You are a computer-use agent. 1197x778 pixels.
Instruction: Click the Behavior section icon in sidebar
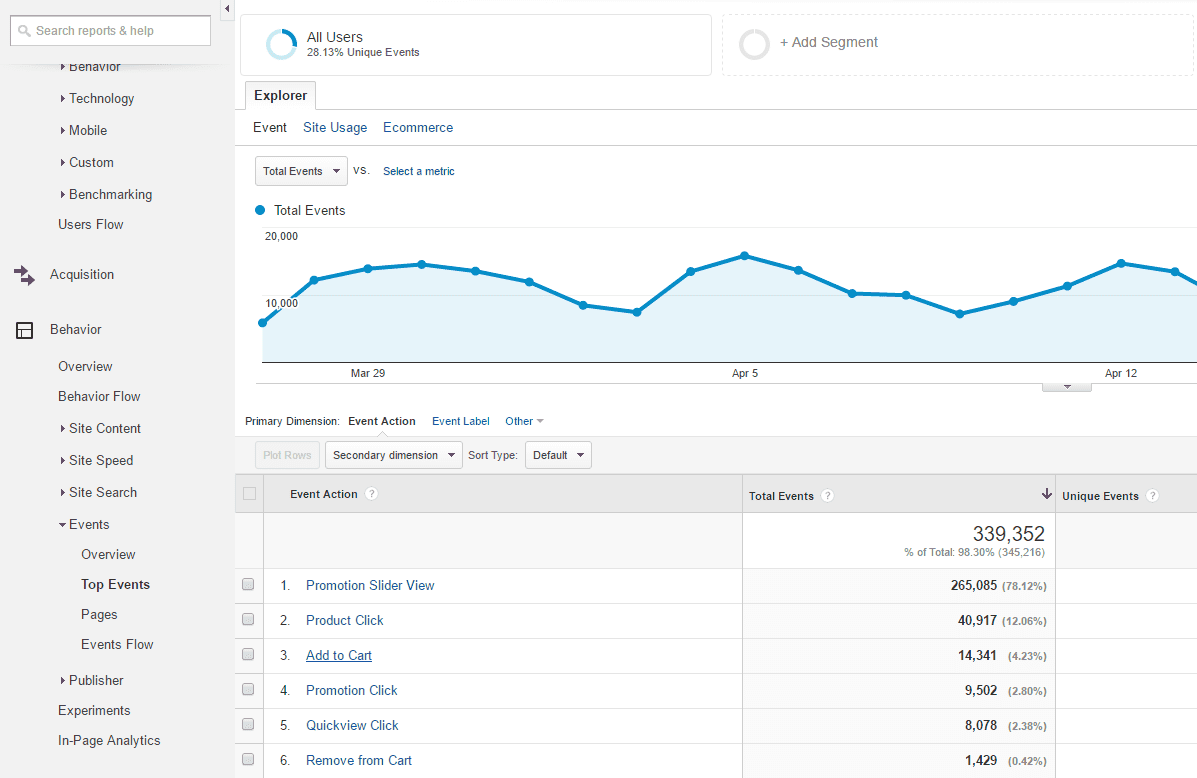(24, 329)
